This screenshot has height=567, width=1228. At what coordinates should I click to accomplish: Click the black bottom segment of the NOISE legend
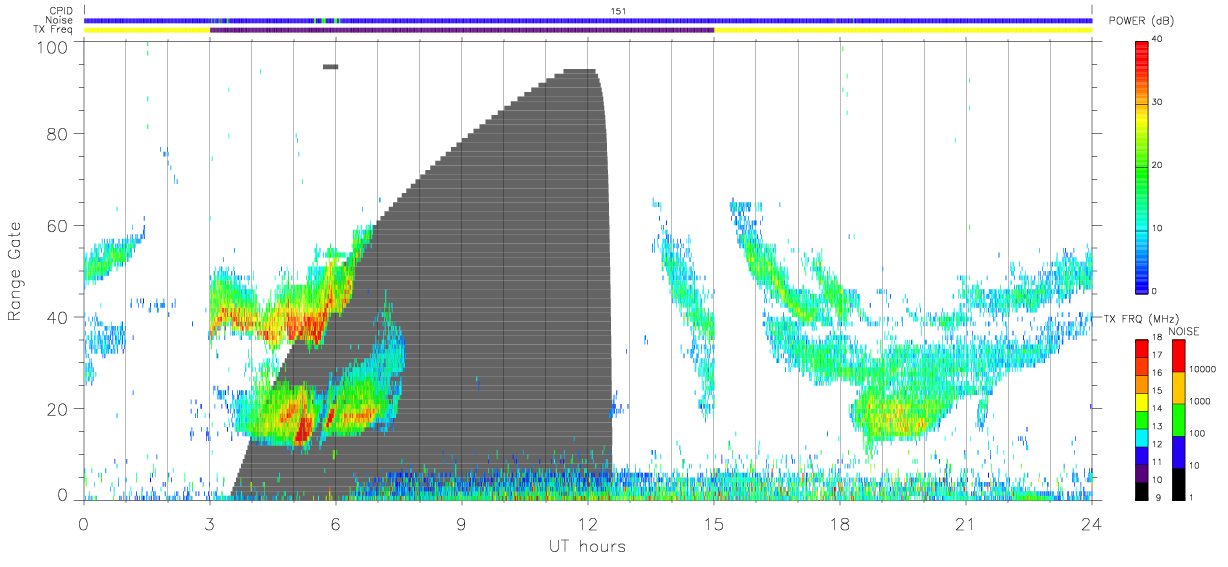click(x=1177, y=483)
